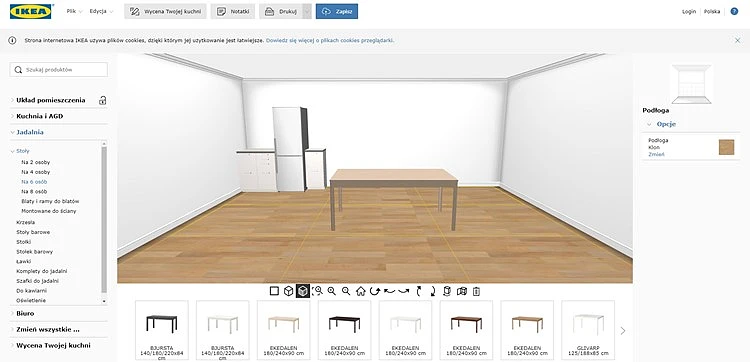Select 'Na 8 osób' tables
The image size is (750, 362).
point(34,191)
